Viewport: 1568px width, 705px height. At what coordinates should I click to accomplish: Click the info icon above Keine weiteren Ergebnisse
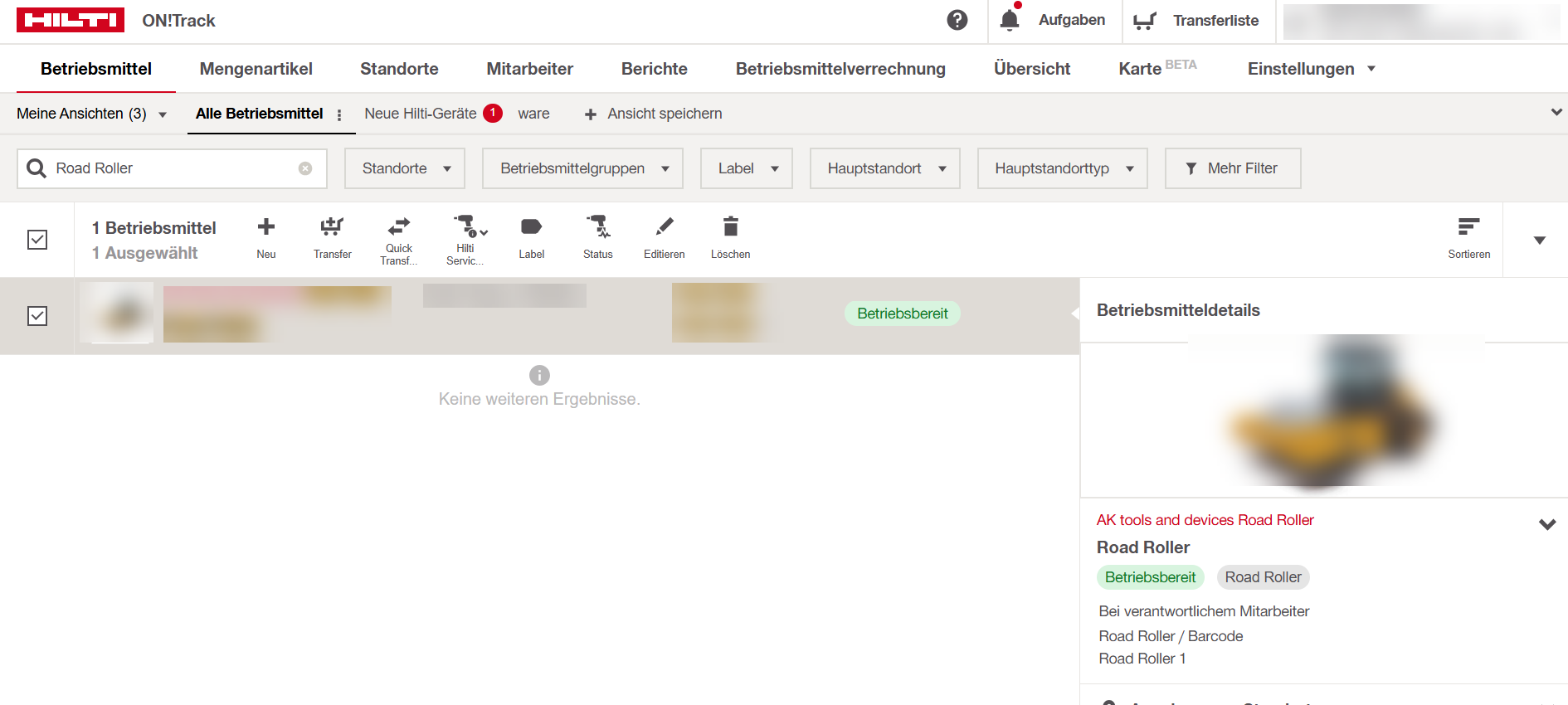click(x=539, y=375)
